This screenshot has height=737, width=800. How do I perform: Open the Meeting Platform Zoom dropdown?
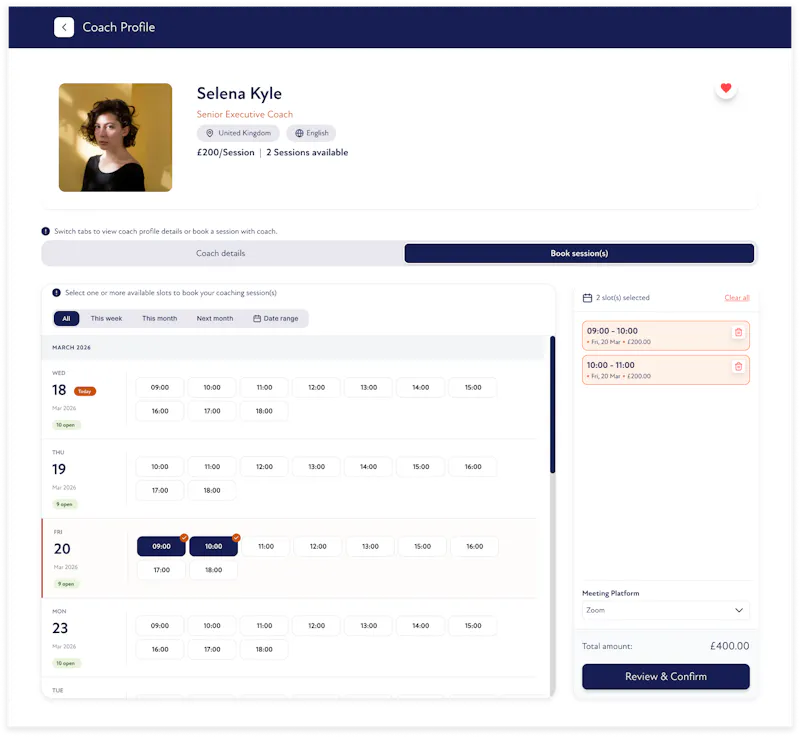click(x=666, y=611)
